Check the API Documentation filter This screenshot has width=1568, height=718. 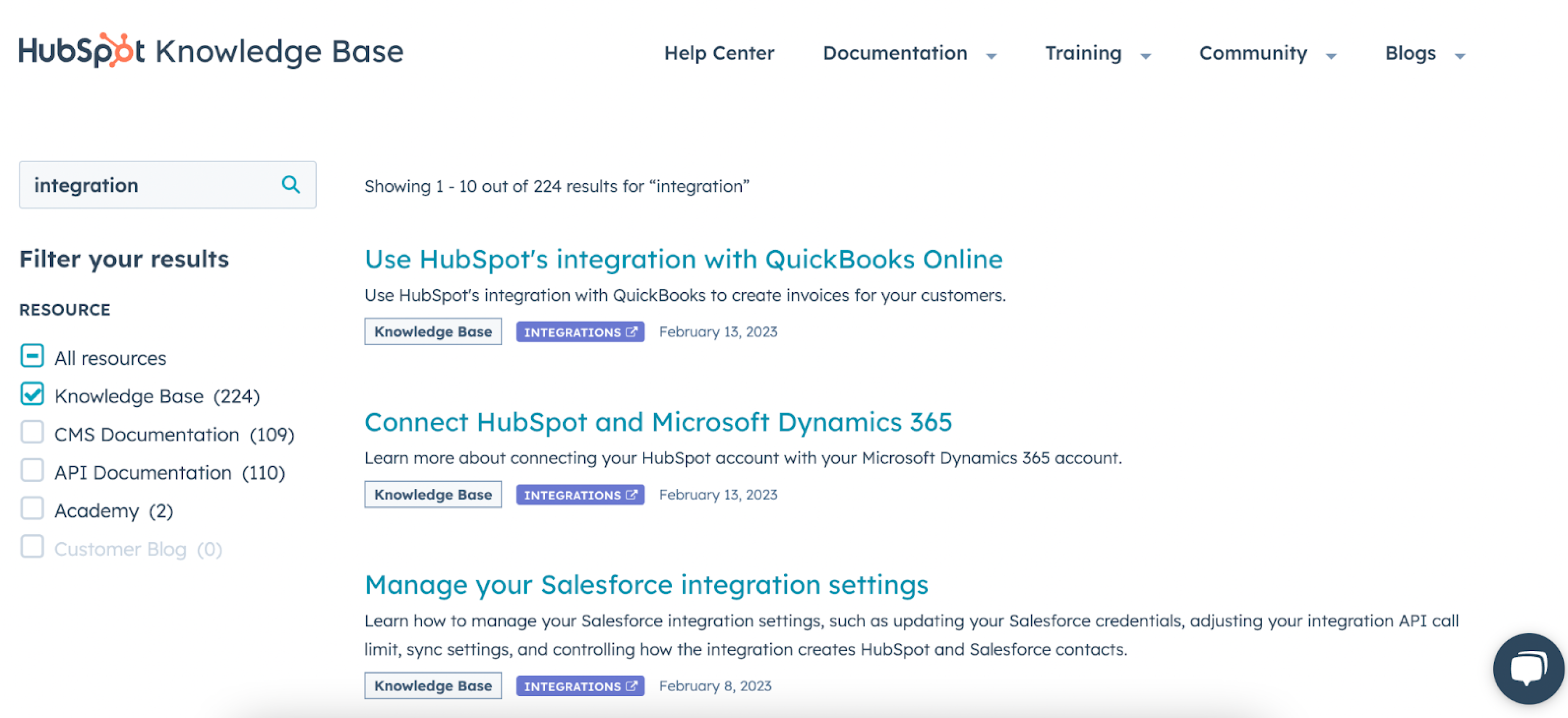point(32,470)
